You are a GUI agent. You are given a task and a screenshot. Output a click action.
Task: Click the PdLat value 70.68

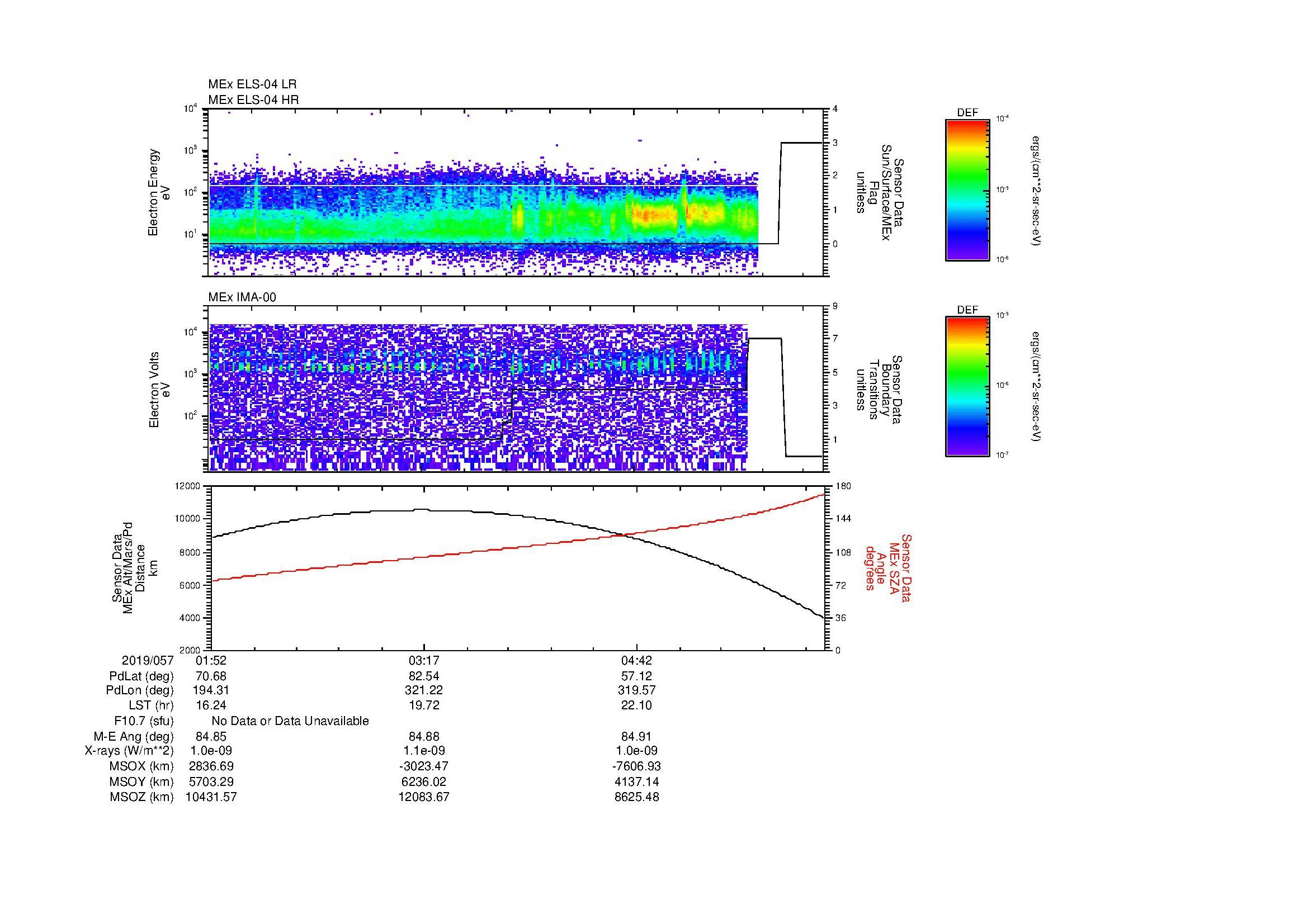(x=211, y=676)
